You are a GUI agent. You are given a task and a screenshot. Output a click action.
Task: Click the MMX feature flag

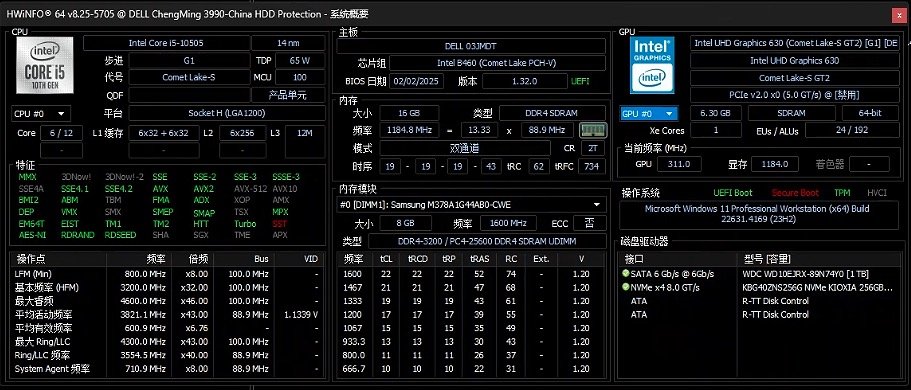coord(27,177)
